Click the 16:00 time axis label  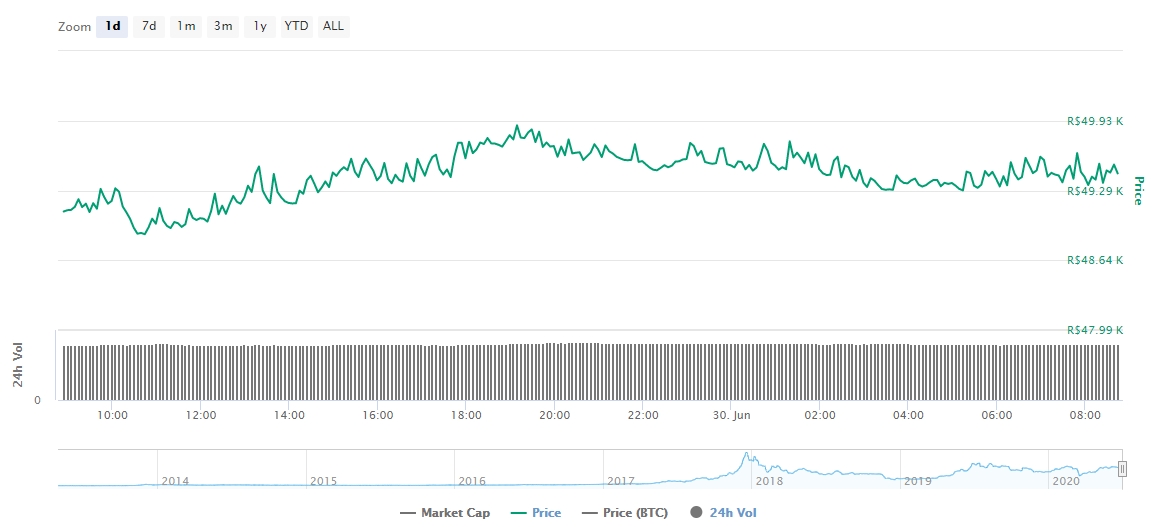[x=378, y=415]
